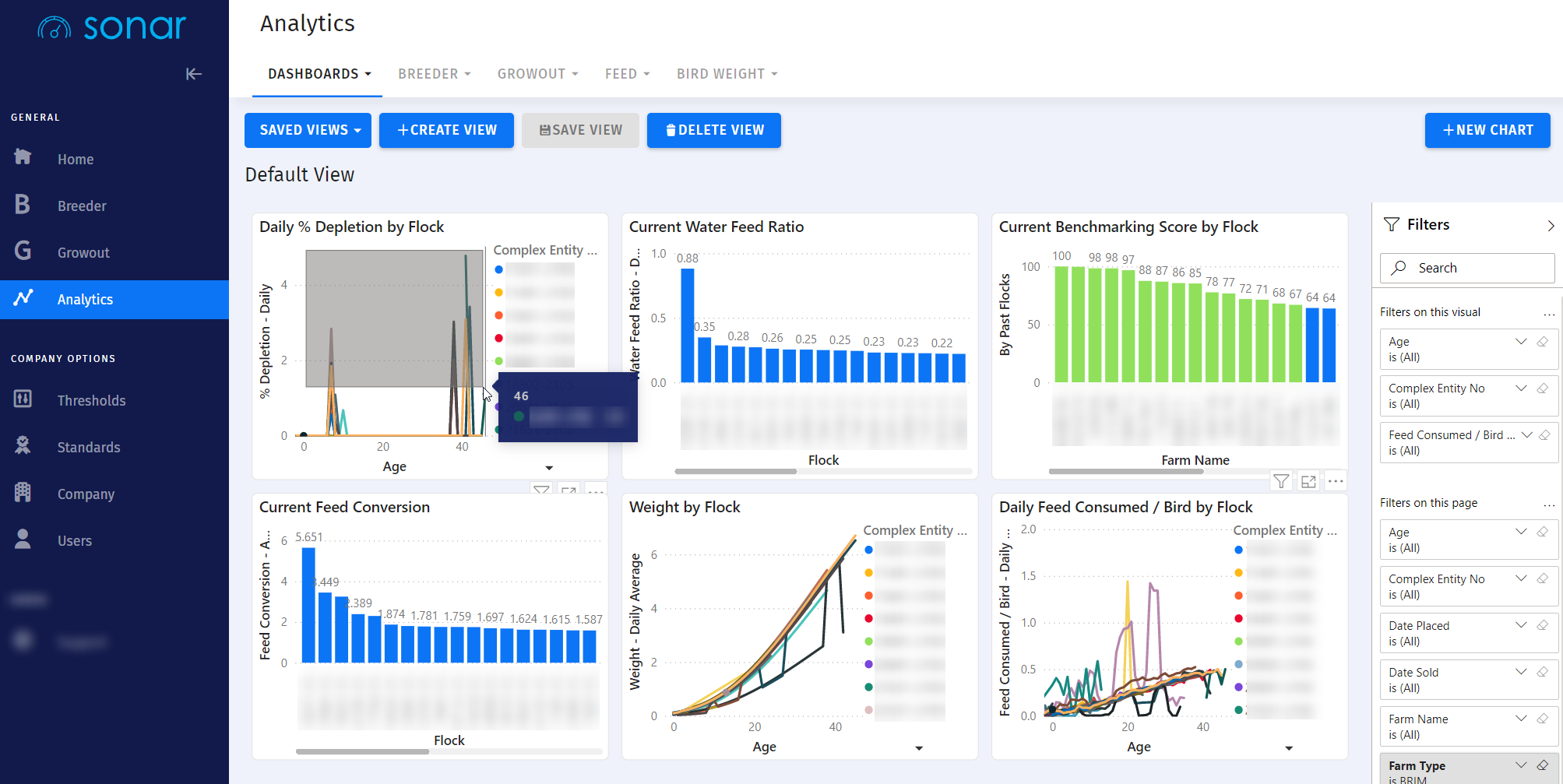This screenshot has height=784, width=1563.
Task: Open Standards via its ribbon icon
Action: pyautogui.click(x=23, y=445)
